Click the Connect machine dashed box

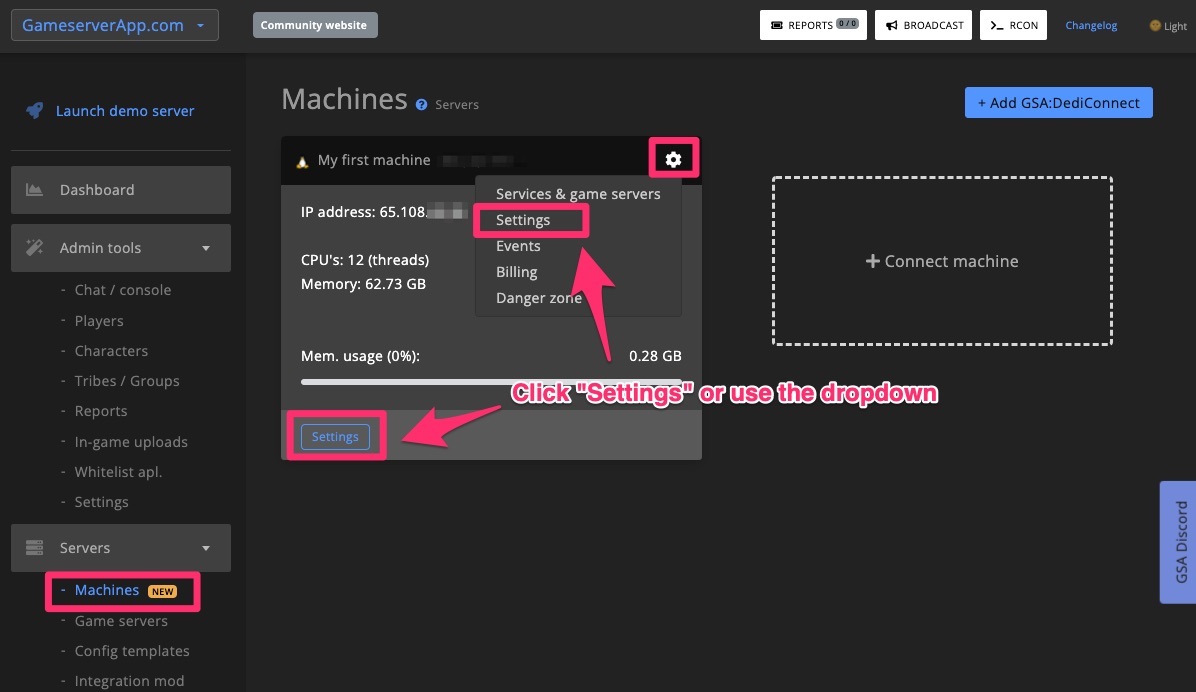click(x=942, y=261)
